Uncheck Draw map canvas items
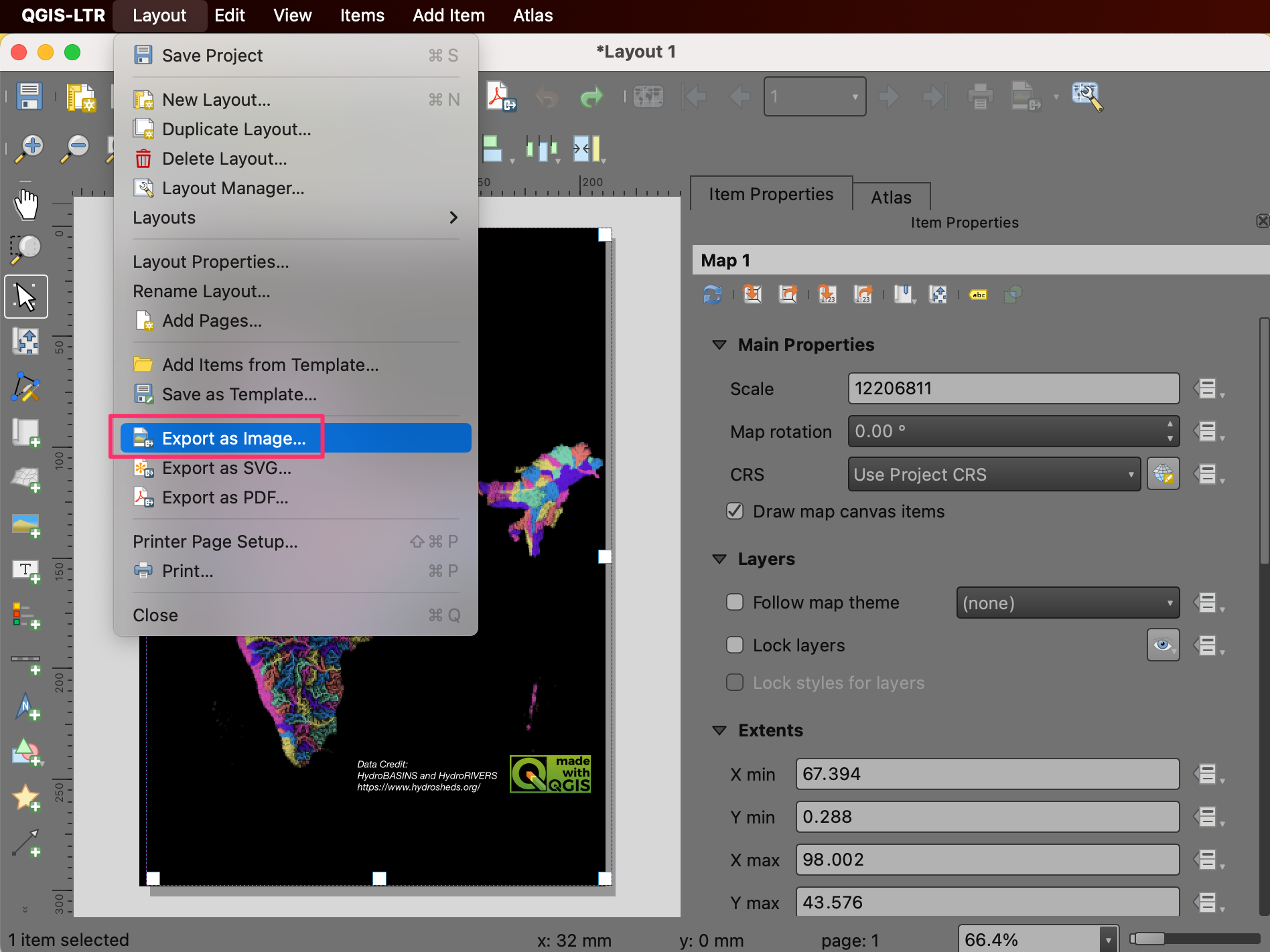Screen dimensions: 1270x952 (x=735, y=511)
